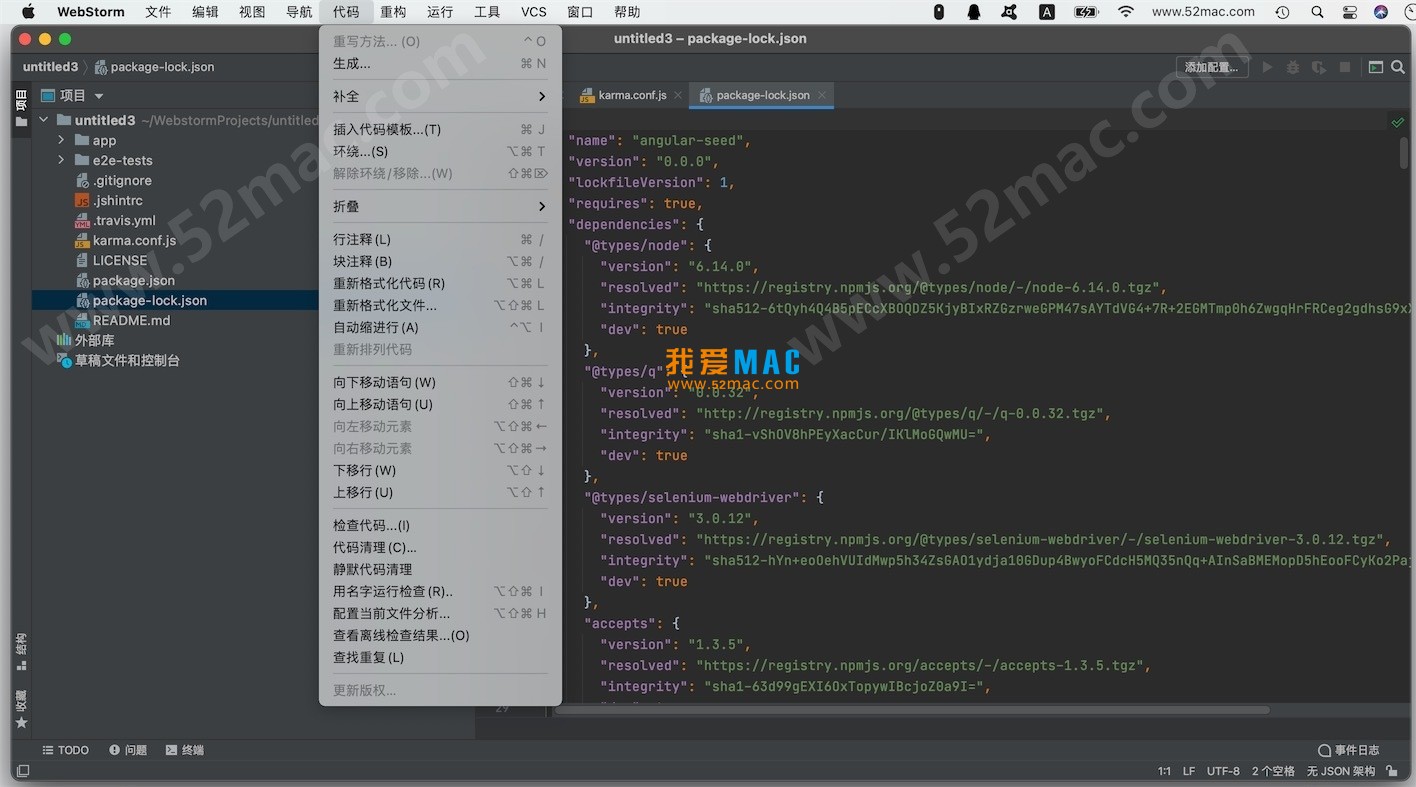
Task: Click the 添加配置... button
Action: point(1211,67)
